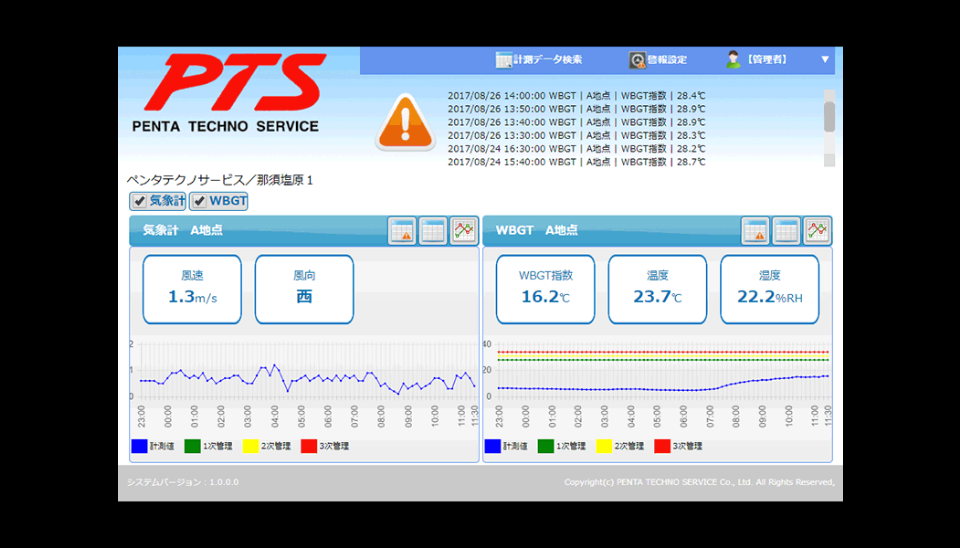Click the 警報設定 alarm clock icon
This screenshot has width=960, height=548.
[x=637, y=60]
